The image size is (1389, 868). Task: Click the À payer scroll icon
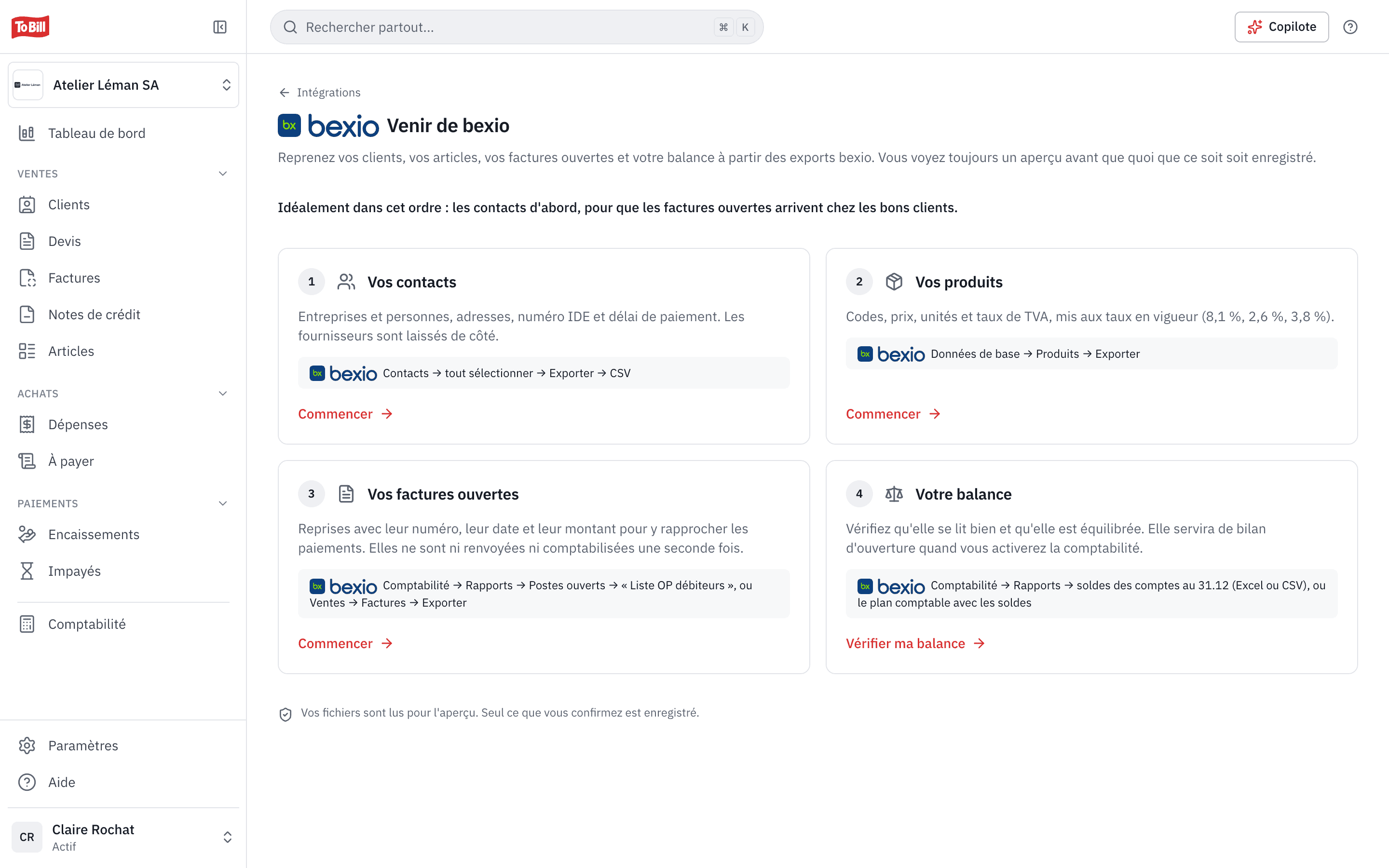(27, 461)
